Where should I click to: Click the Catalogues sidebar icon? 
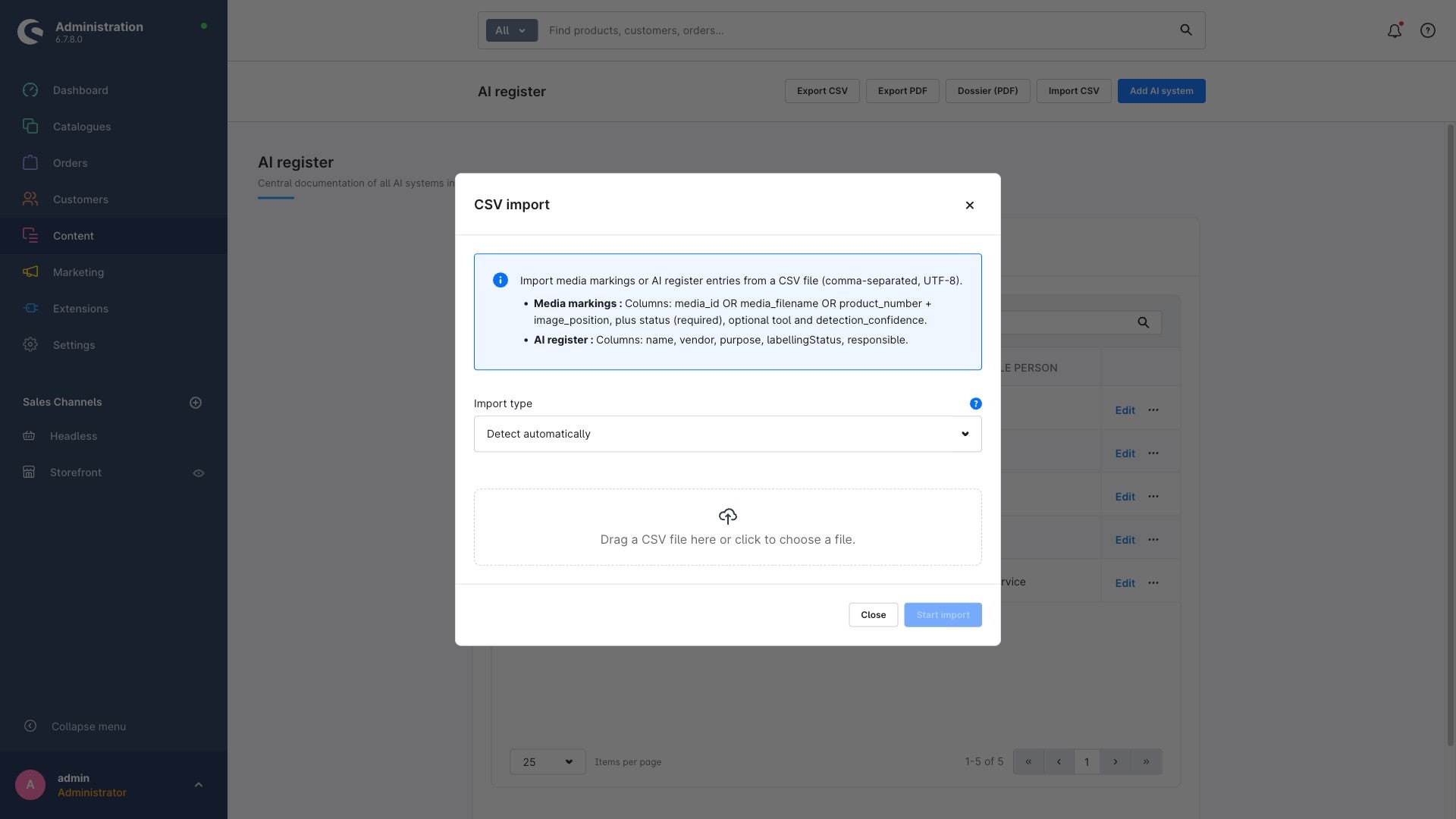pos(30,126)
